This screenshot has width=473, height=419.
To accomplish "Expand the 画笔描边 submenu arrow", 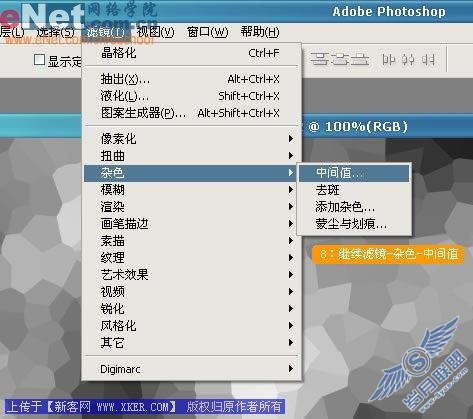I will 291,224.
